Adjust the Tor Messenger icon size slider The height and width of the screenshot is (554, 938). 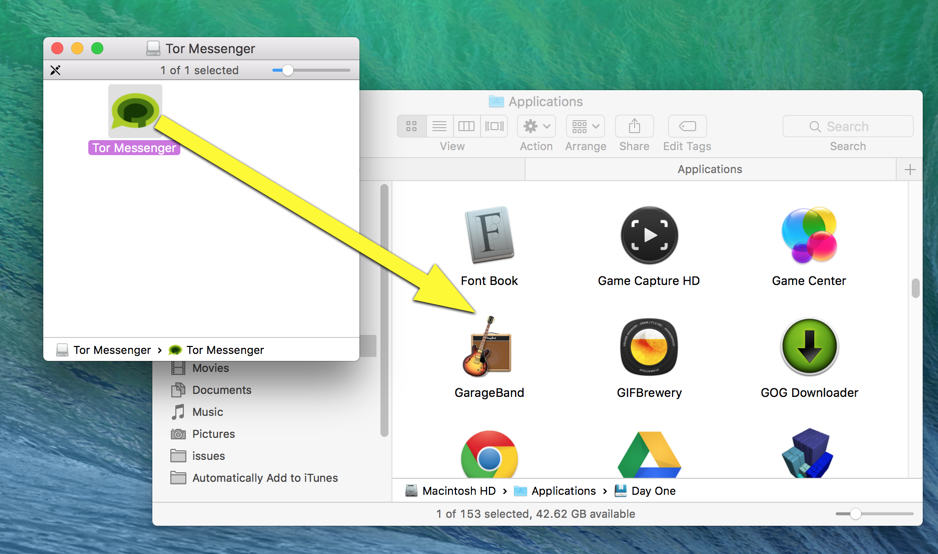pyautogui.click(x=288, y=70)
